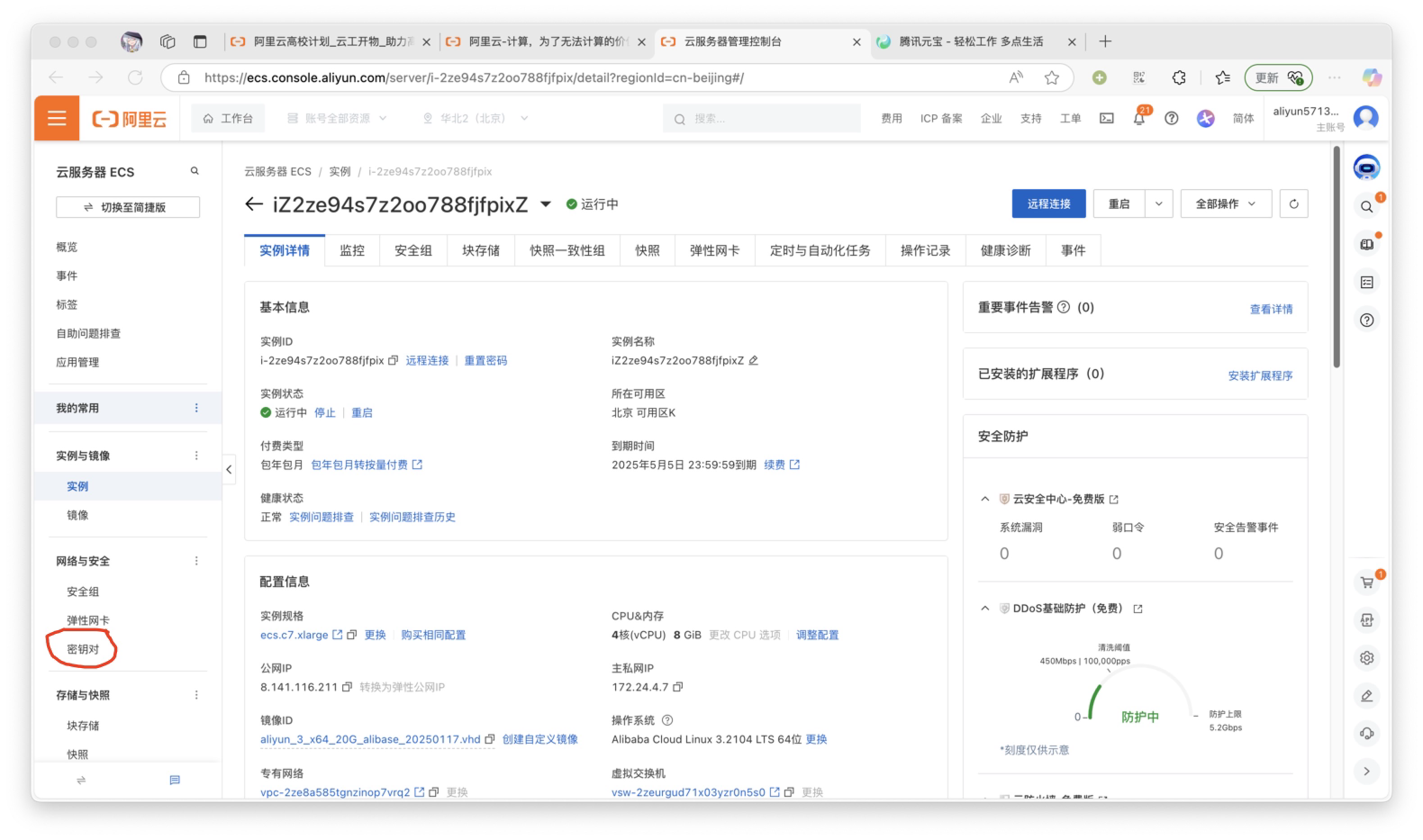Click the user avatar in the console header

tap(1365, 117)
